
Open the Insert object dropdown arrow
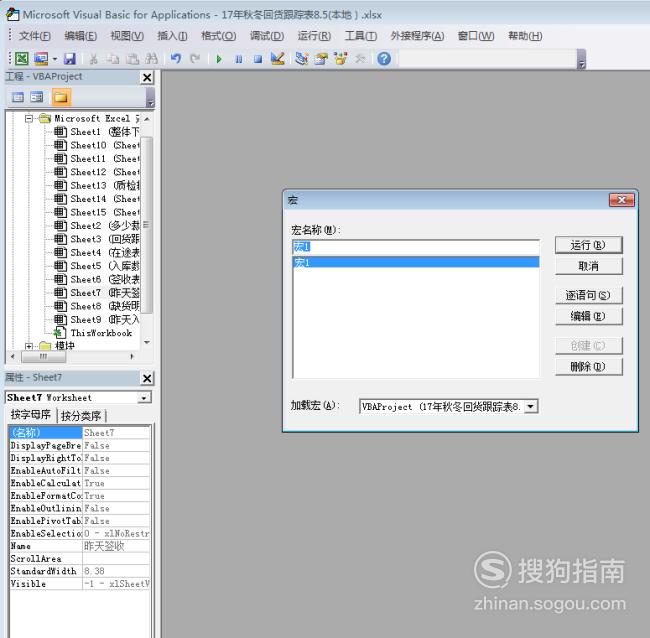point(54,59)
